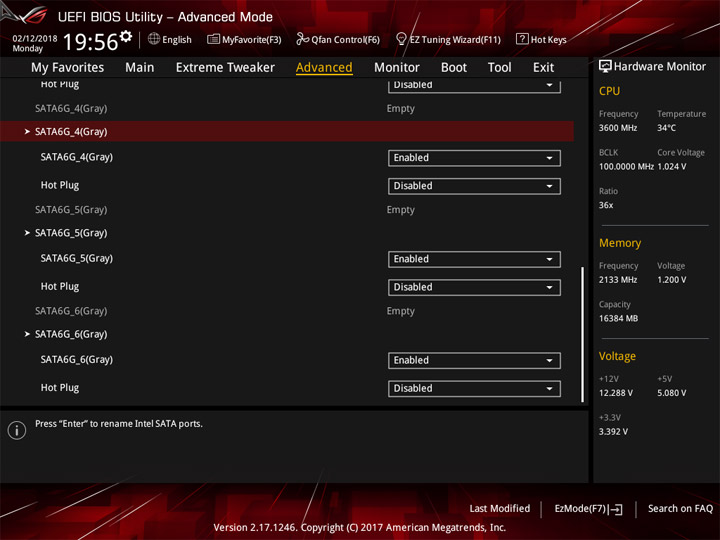Click the 5.080 V reading
Image resolution: width=720 pixels, height=540 pixels.
(x=672, y=393)
